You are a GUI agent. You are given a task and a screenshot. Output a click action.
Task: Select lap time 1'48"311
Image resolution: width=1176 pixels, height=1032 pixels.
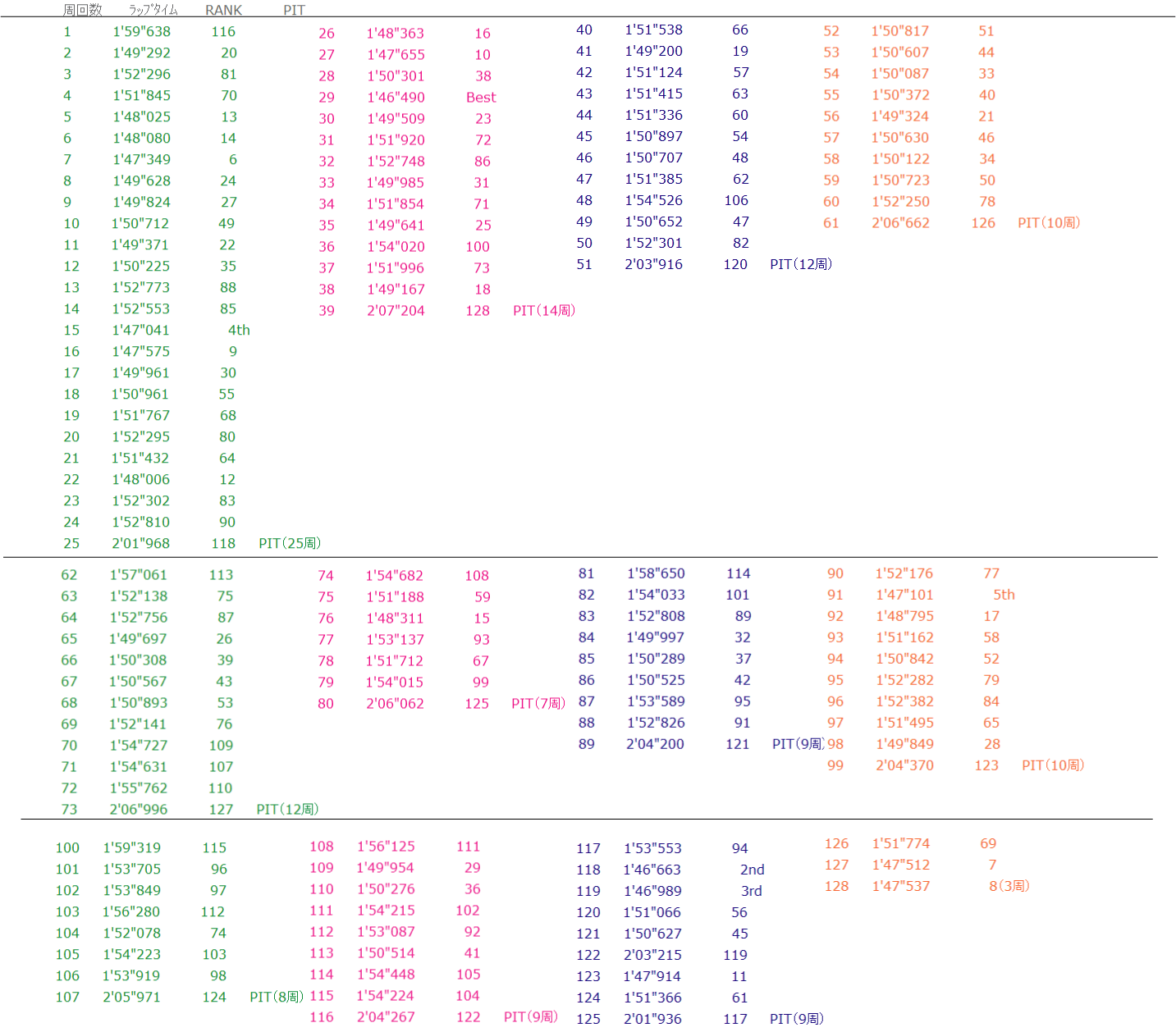pyautogui.click(x=395, y=618)
